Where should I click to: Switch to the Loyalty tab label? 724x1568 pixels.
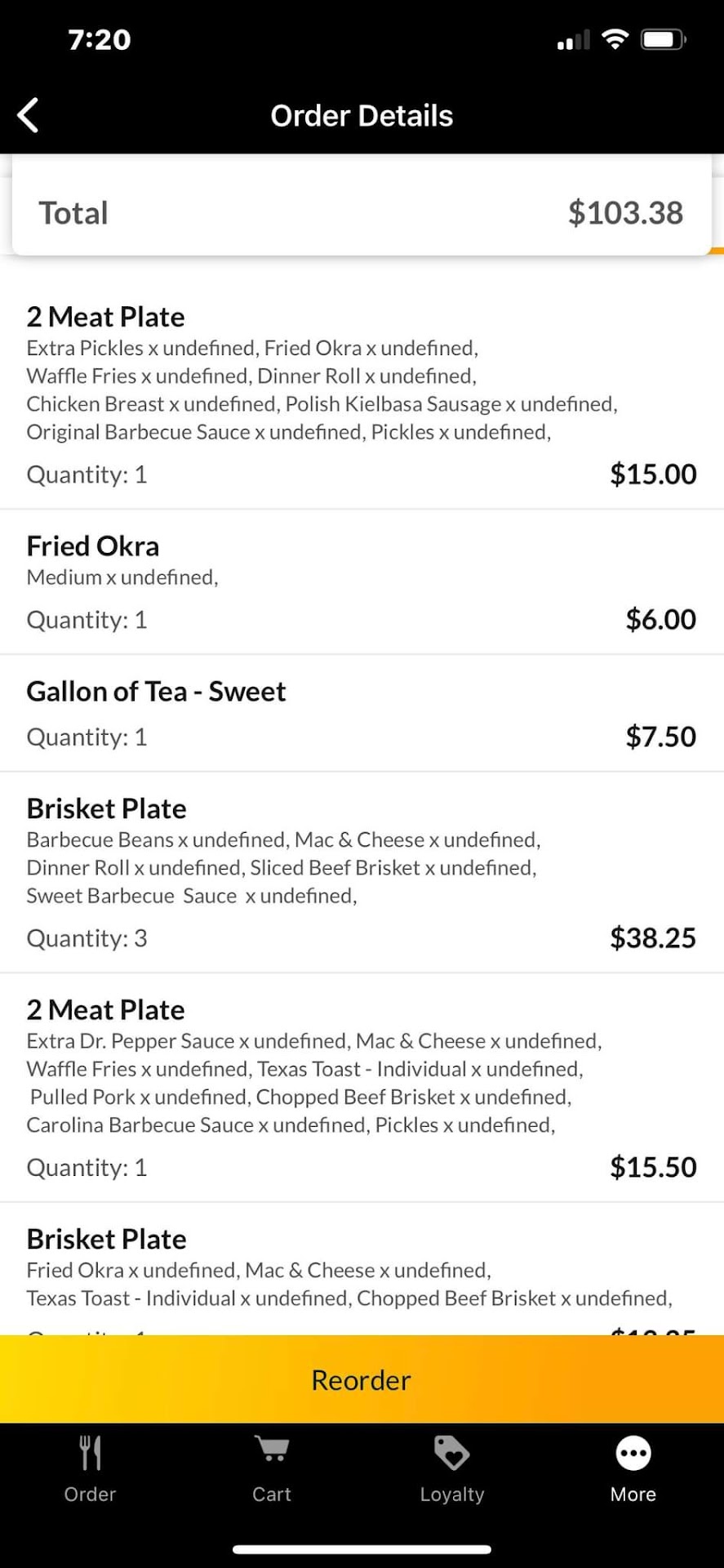[x=452, y=1494]
